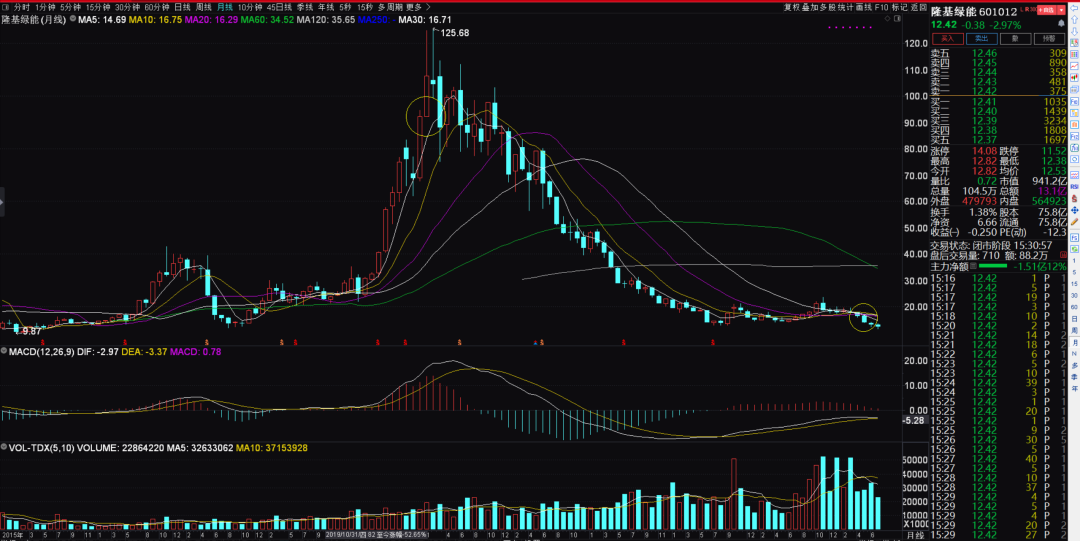This screenshot has width=1080, height=541.
Task: Click 标记 mark button
Action: click(x=900, y=7)
